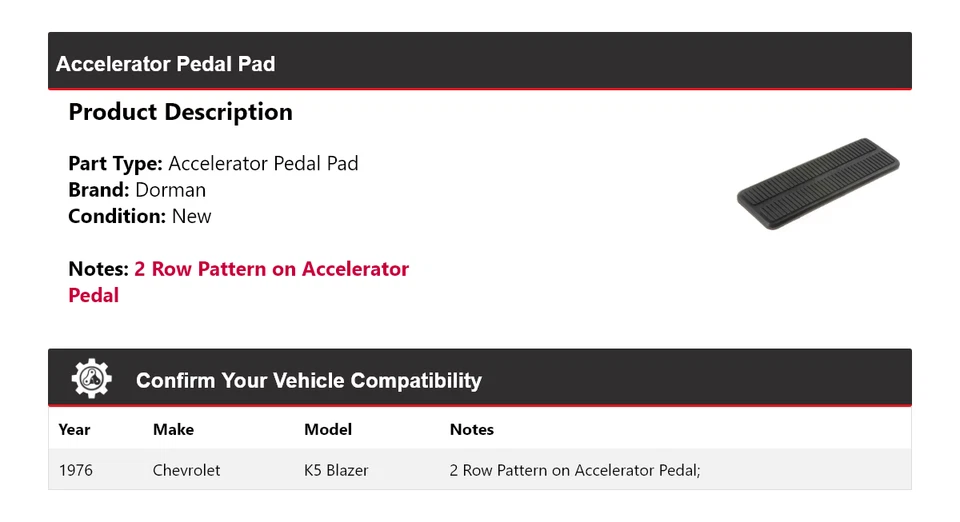
Task: Click the Model column header
Action: coord(328,430)
